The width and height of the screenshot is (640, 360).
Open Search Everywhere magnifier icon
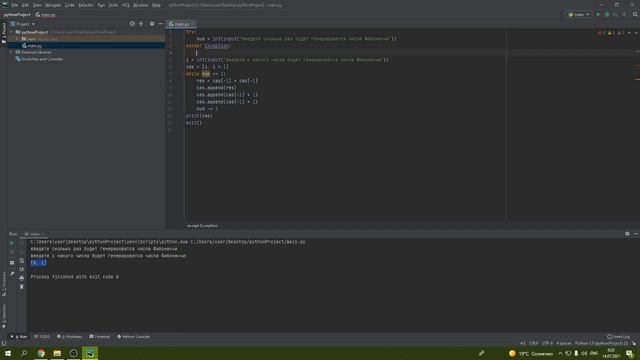pos(635,14)
